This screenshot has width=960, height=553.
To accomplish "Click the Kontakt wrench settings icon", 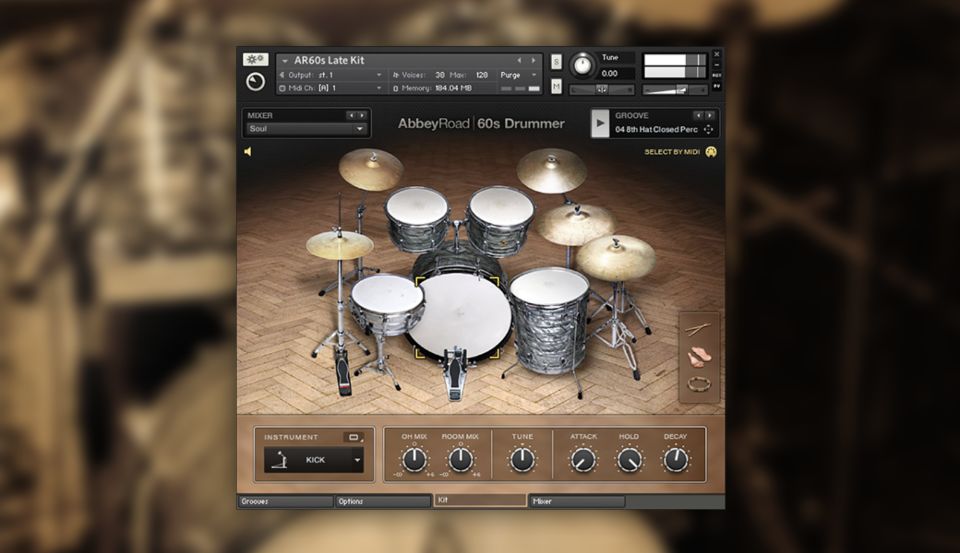I will pos(255,60).
